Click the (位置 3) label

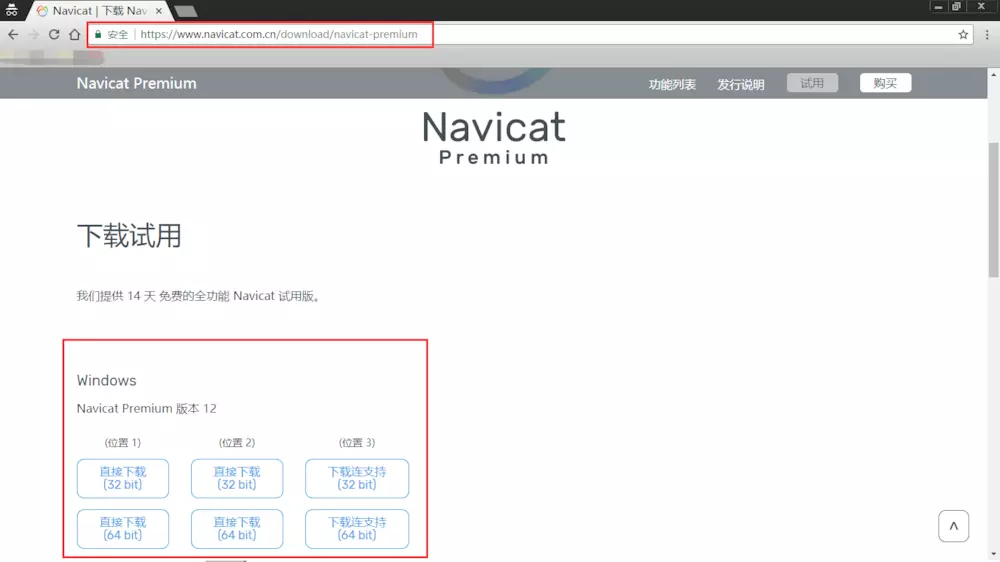pyautogui.click(x=357, y=443)
